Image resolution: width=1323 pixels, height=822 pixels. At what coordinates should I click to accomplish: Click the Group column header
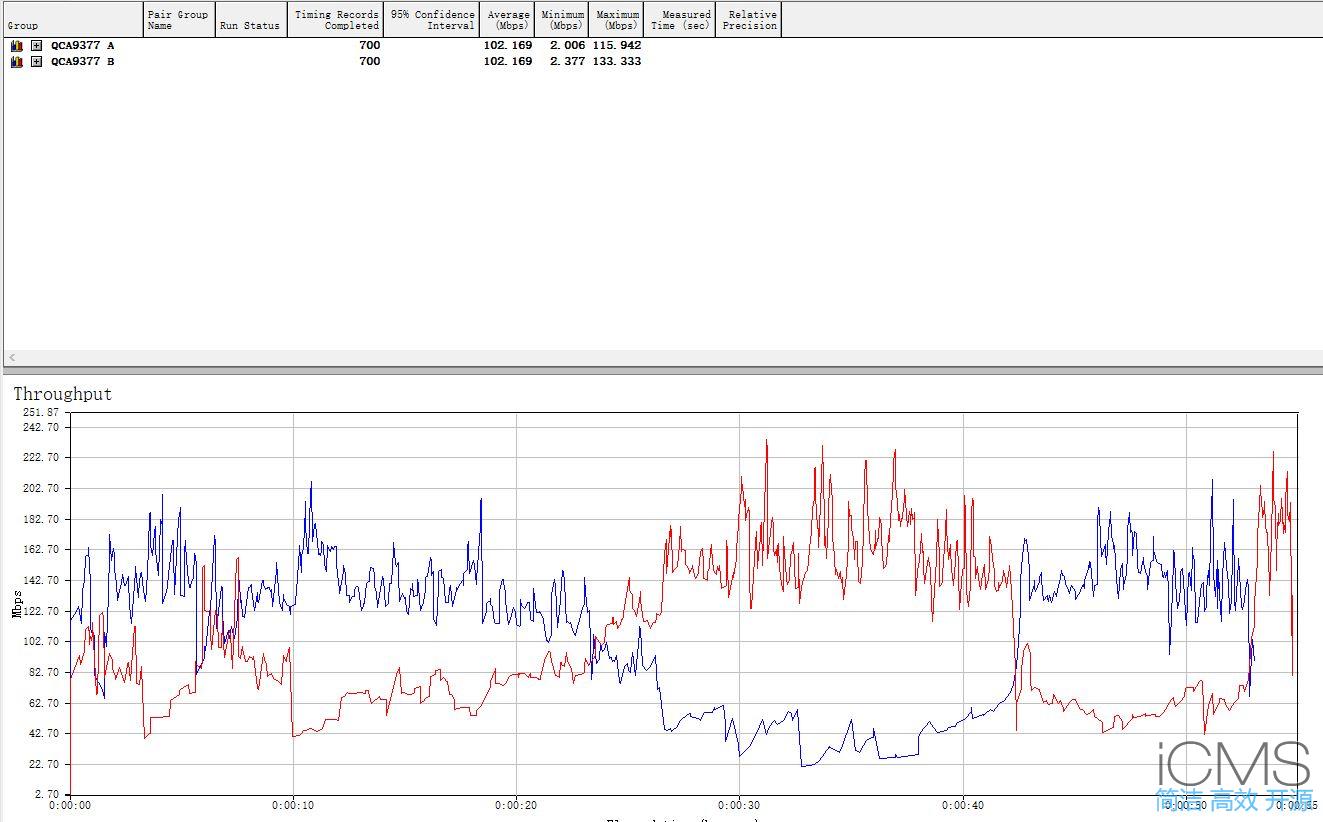click(x=72, y=20)
